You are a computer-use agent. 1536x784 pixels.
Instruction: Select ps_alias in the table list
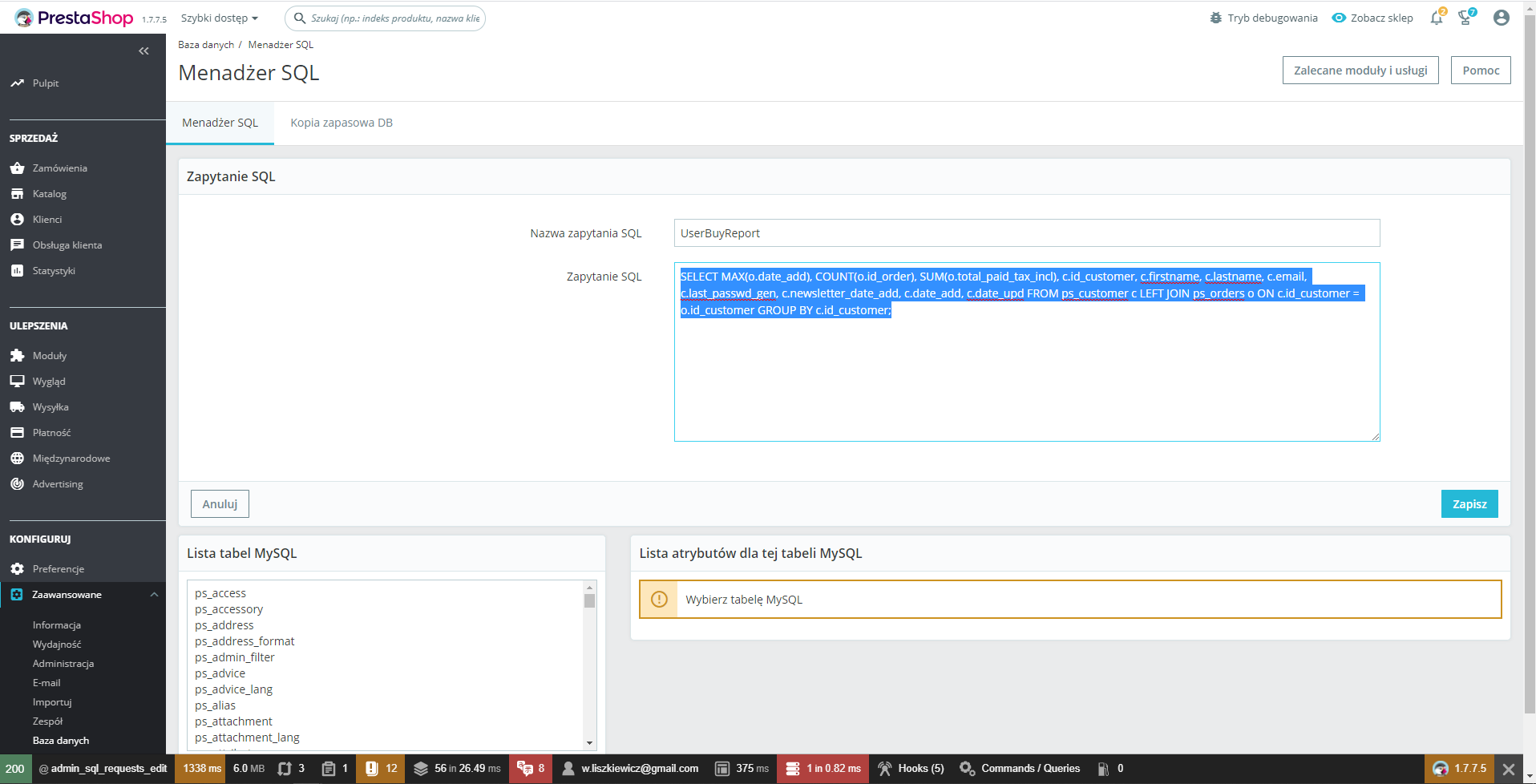pos(215,705)
